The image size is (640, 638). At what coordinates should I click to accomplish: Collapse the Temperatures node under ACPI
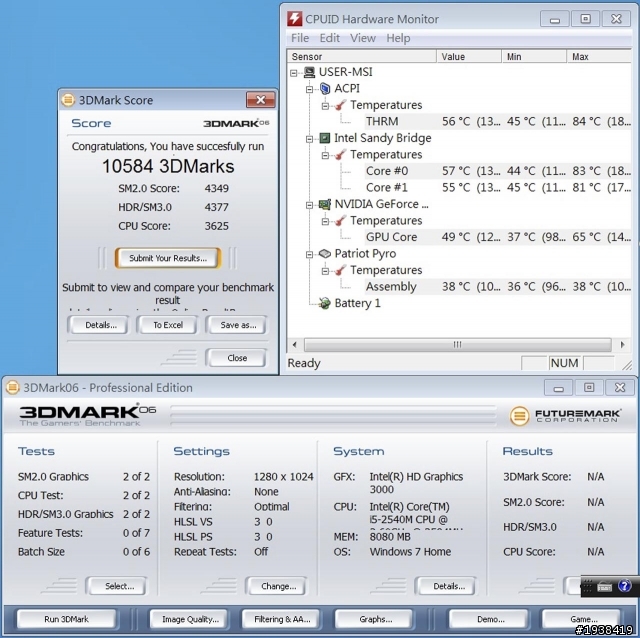[x=325, y=106]
